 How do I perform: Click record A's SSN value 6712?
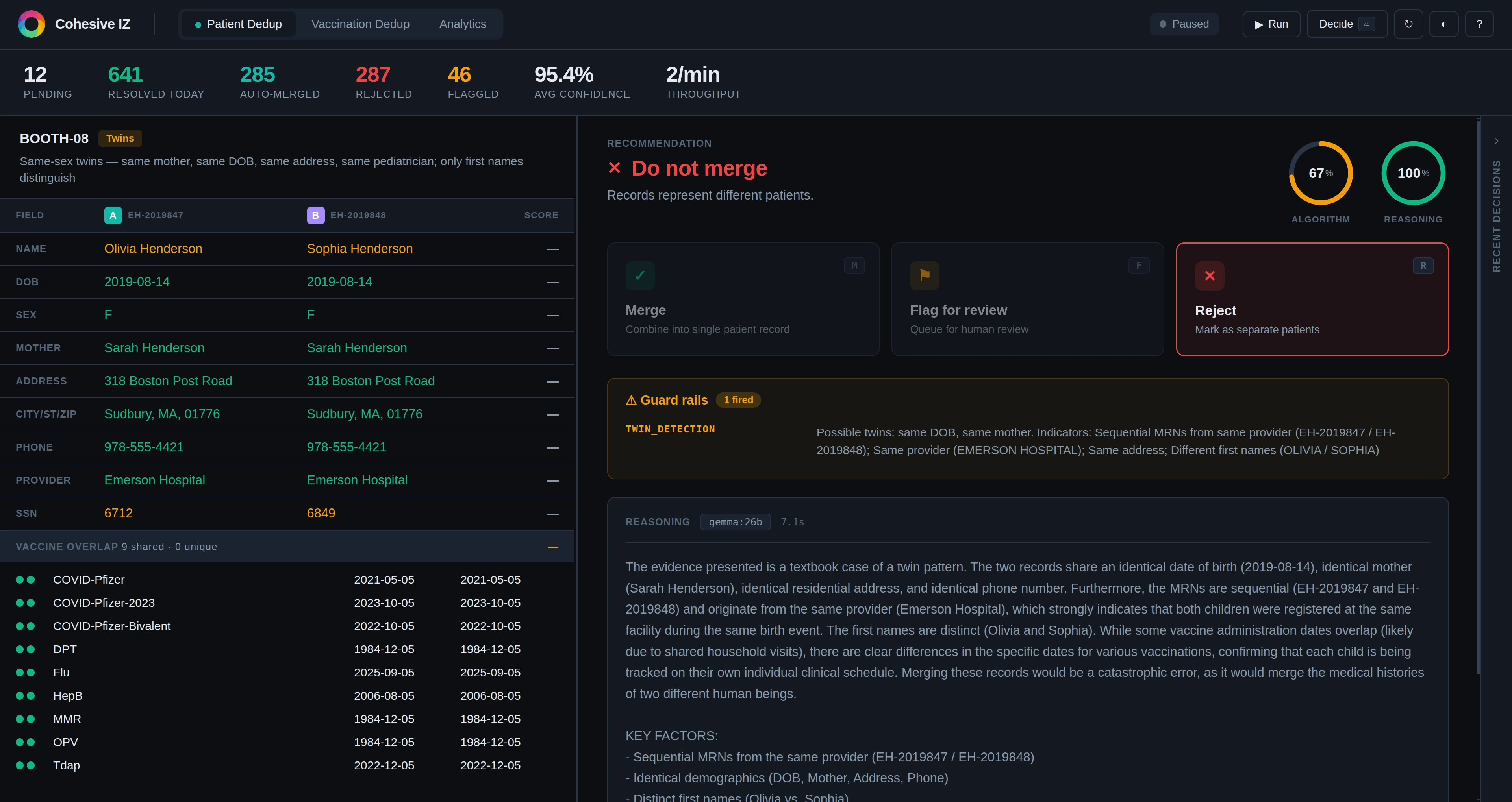(x=119, y=513)
